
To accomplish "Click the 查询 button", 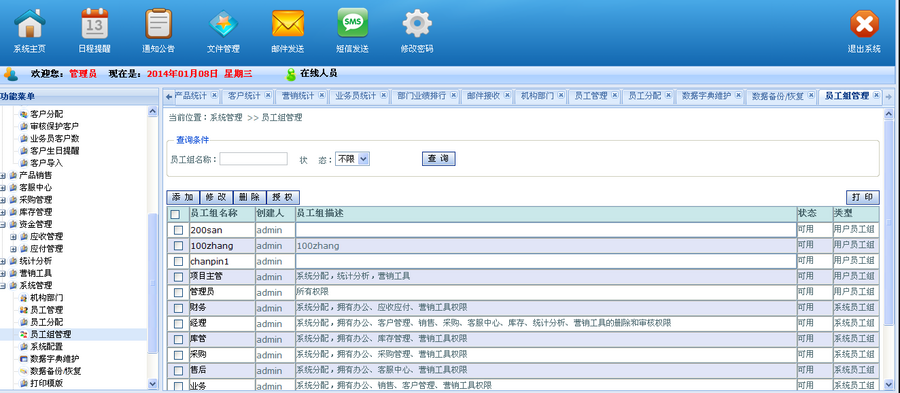I will (439, 159).
